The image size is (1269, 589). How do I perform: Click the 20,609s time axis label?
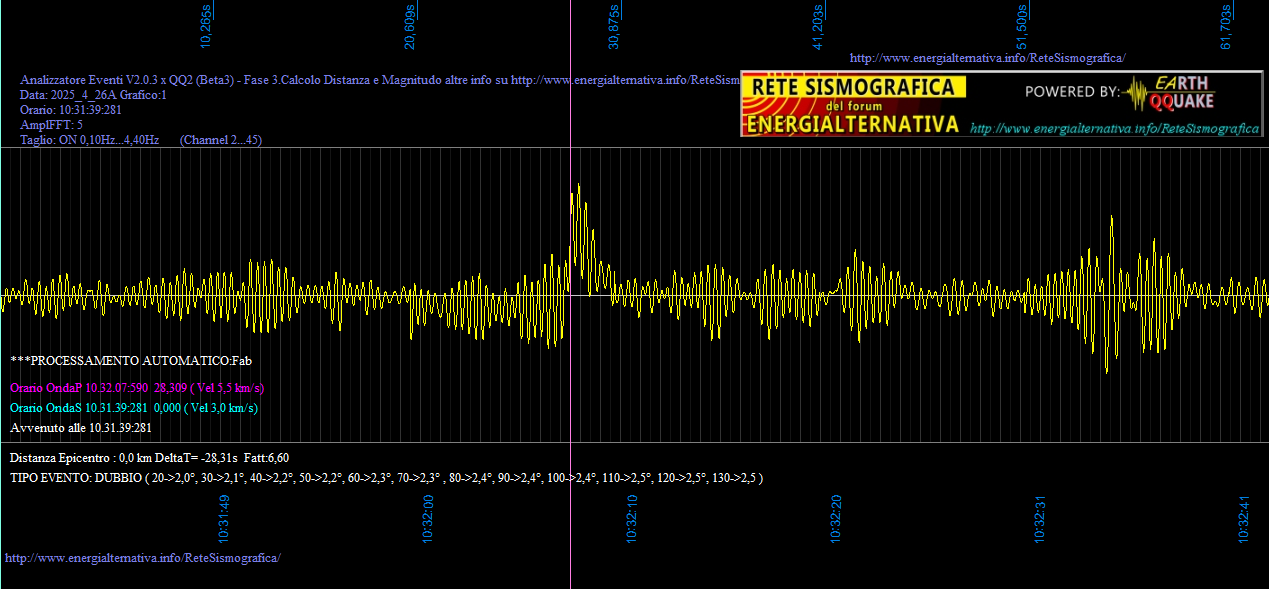coord(410,26)
